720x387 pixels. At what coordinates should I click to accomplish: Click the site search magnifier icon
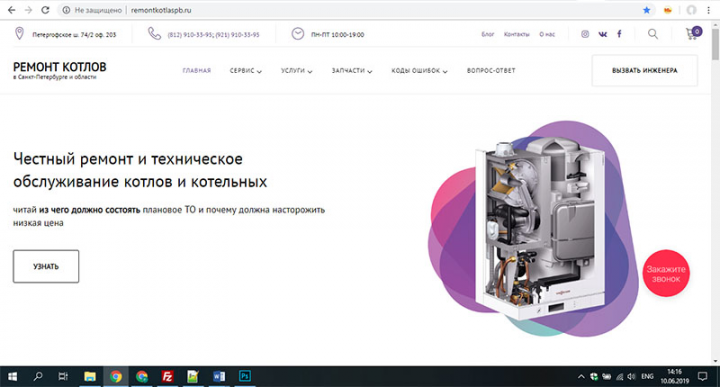tap(652, 34)
